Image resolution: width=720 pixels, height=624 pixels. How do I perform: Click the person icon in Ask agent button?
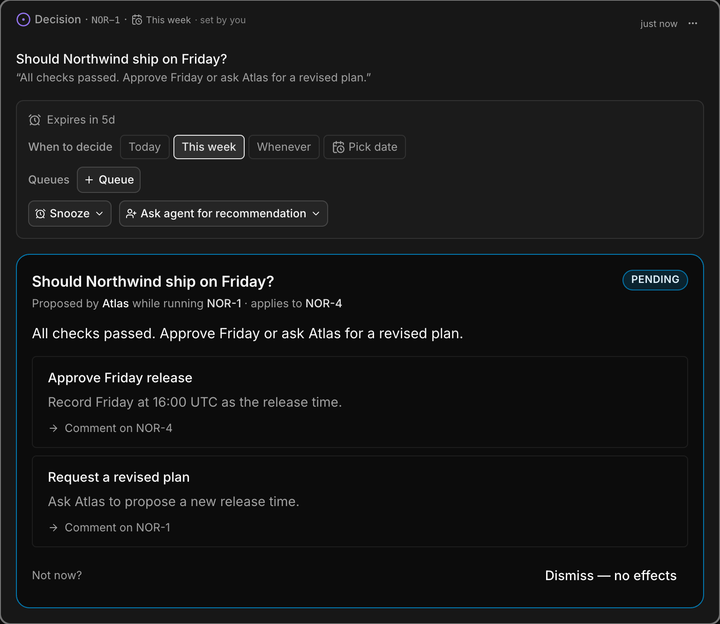tap(131, 214)
